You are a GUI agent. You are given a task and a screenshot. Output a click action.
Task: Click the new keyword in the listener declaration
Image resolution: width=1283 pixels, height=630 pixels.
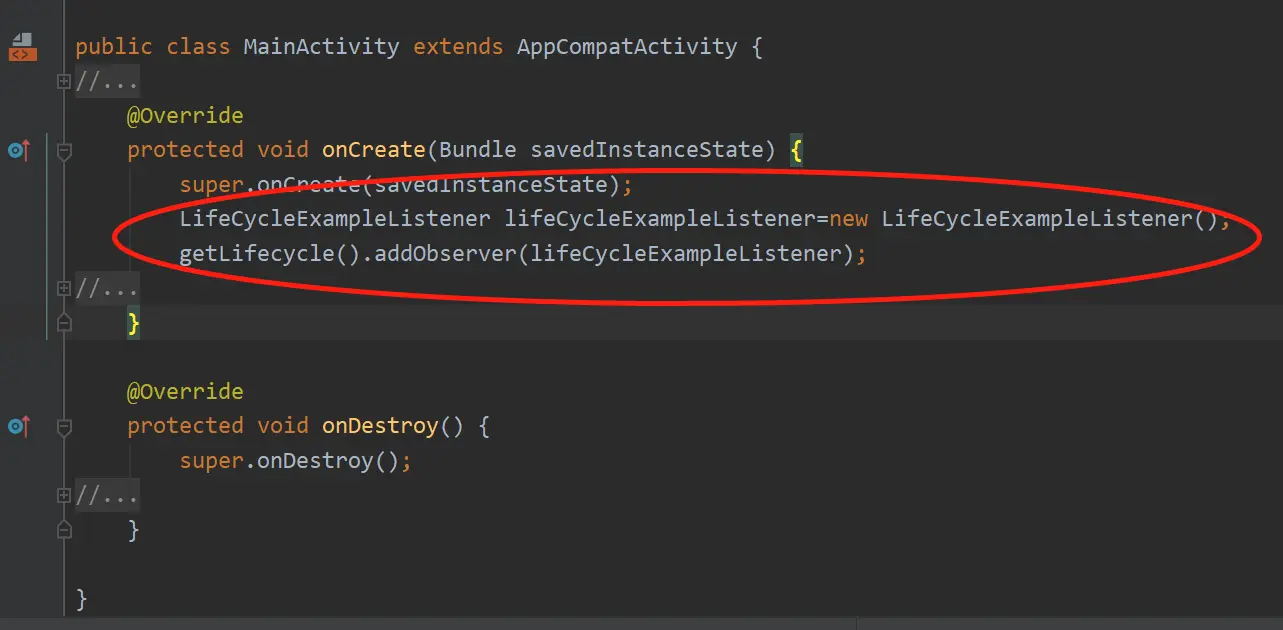[x=848, y=219]
